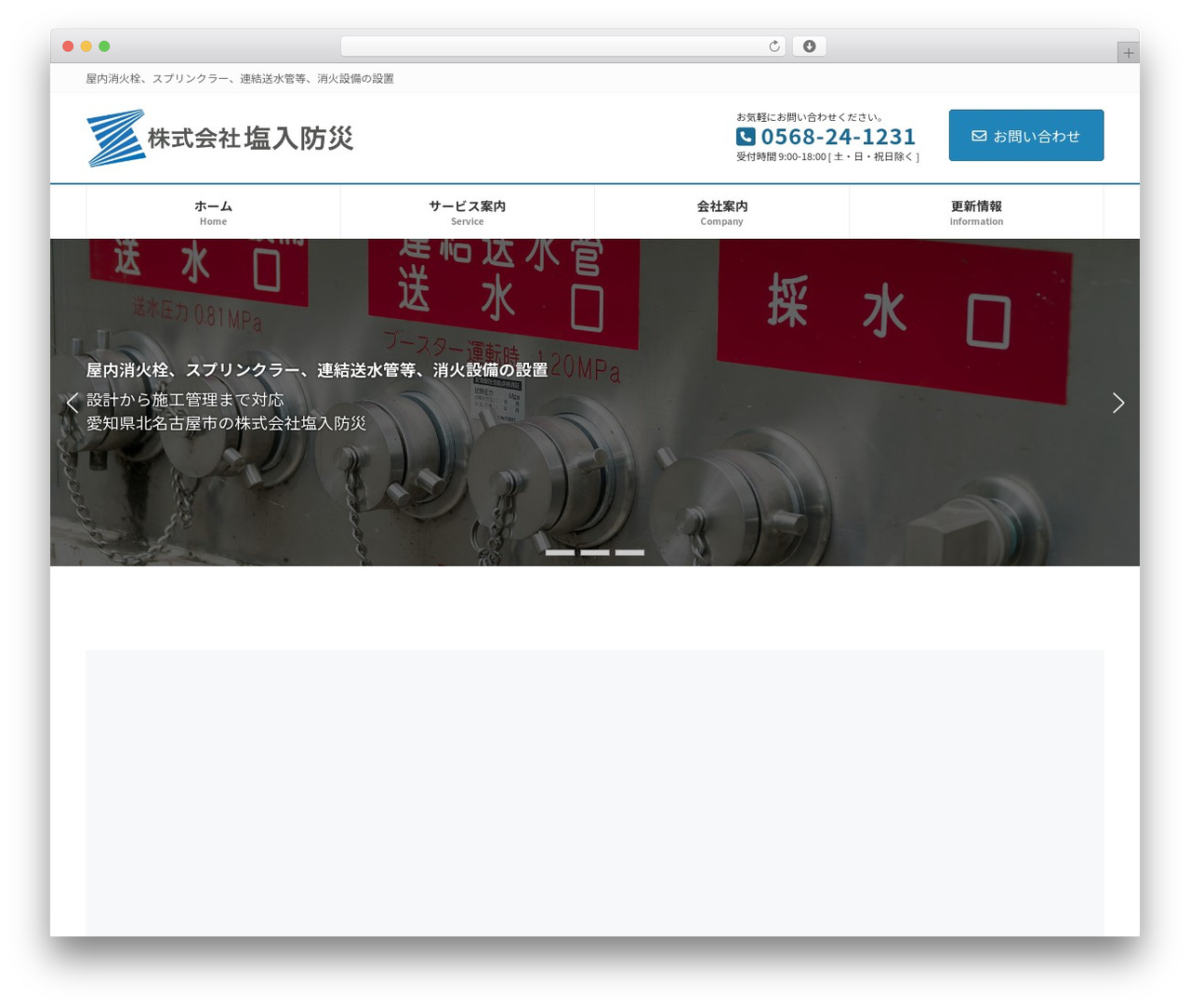
Task: Click the slide headline 屋内消火栓、スプリンクラー text
Action: tap(317, 370)
